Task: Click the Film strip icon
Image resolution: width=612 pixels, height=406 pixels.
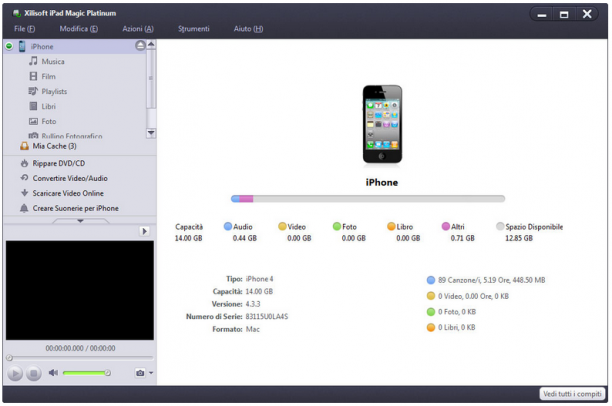Action: point(34,76)
